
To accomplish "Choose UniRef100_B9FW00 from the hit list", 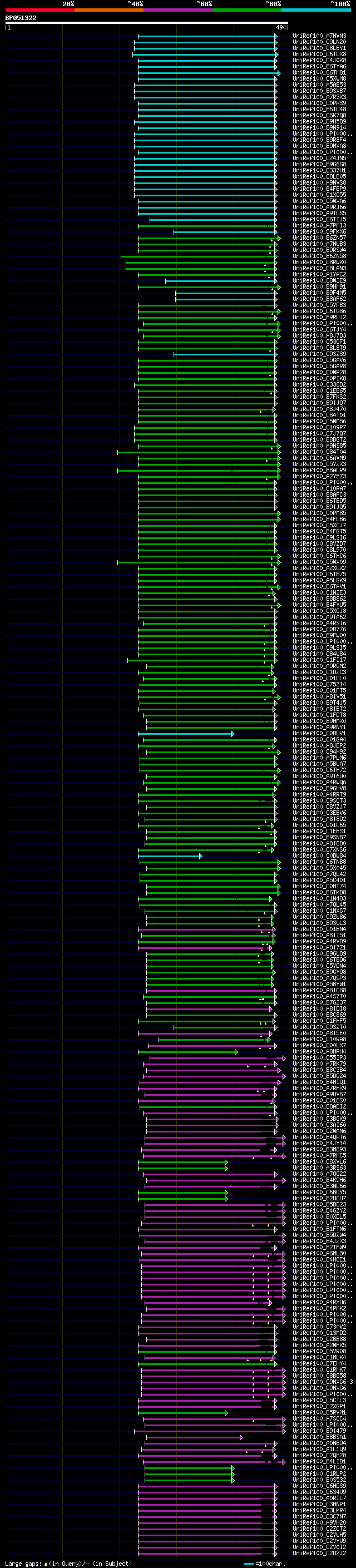I will (319, 635).
